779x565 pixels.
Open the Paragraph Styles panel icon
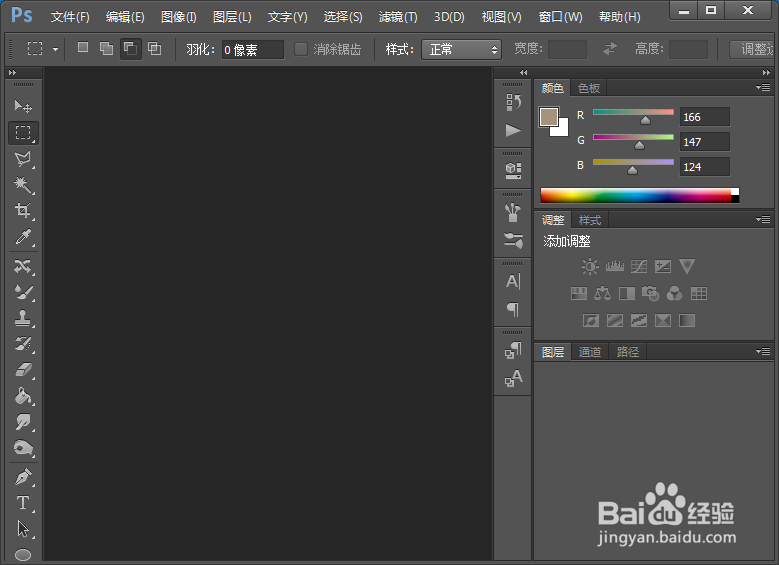[513, 350]
